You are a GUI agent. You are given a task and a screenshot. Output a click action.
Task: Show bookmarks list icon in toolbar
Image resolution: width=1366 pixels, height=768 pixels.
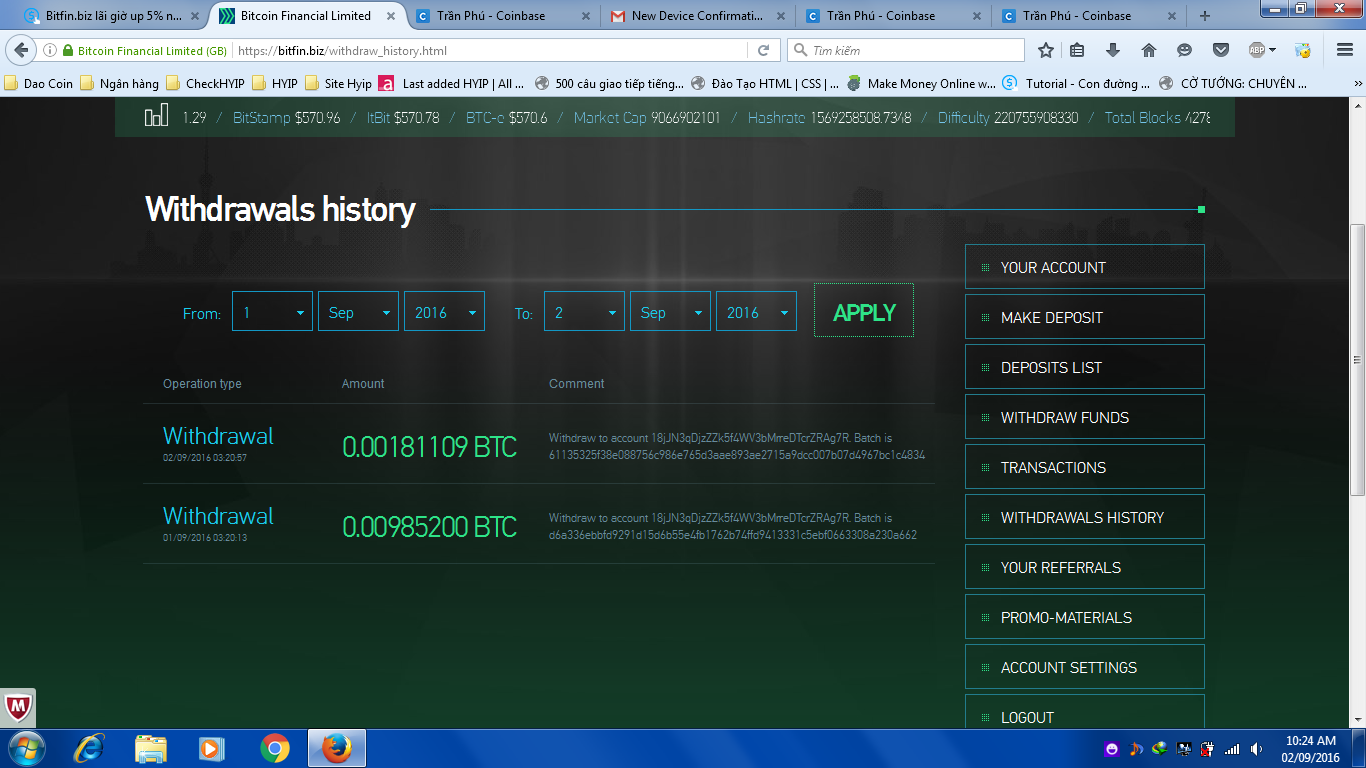1077,50
